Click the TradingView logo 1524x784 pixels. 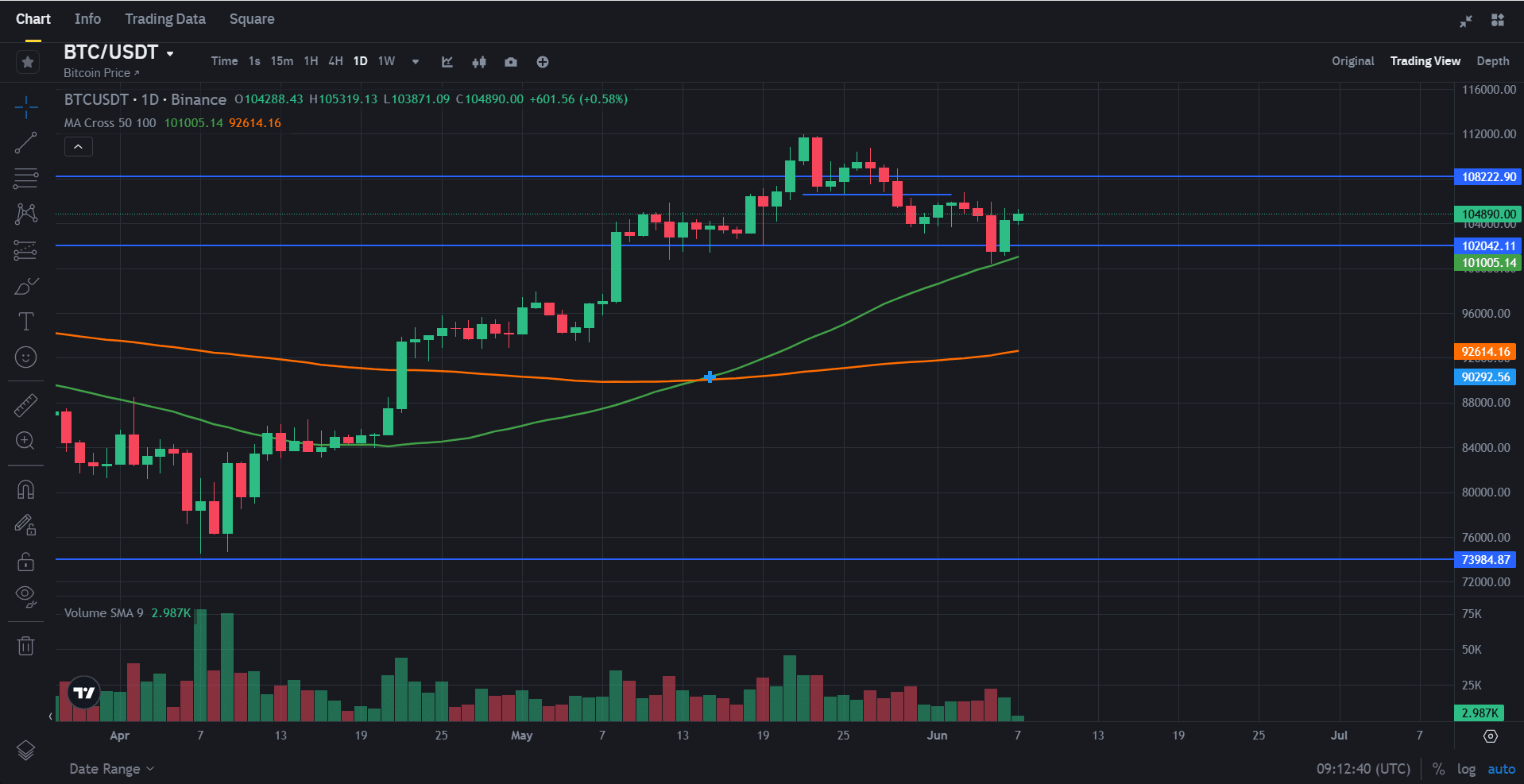(83, 693)
